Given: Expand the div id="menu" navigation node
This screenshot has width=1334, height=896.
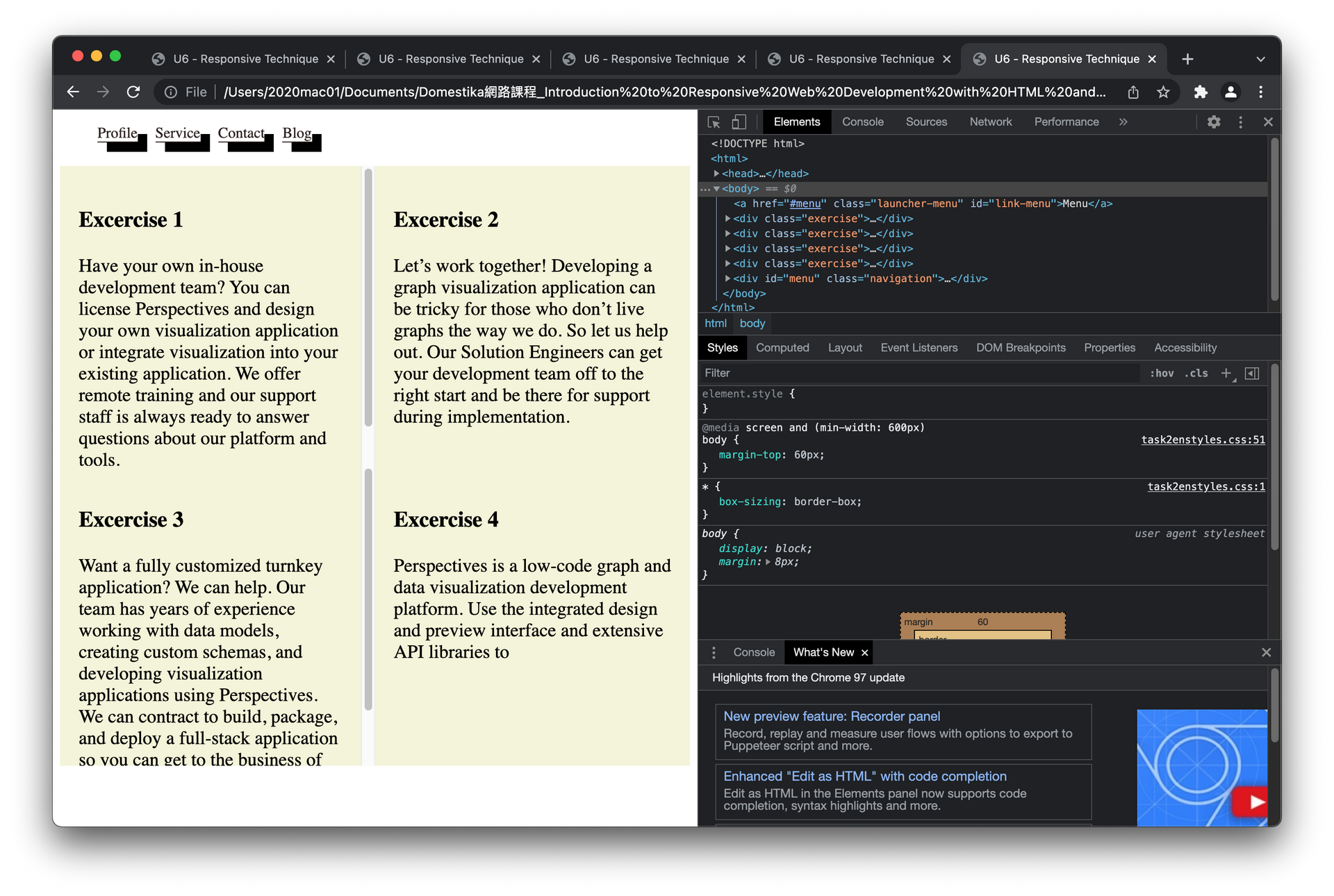Looking at the screenshot, I should coord(727,279).
